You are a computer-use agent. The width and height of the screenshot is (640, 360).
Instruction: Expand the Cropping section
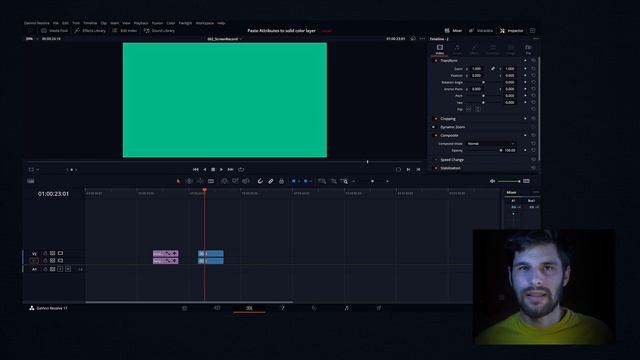(x=448, y=119)
